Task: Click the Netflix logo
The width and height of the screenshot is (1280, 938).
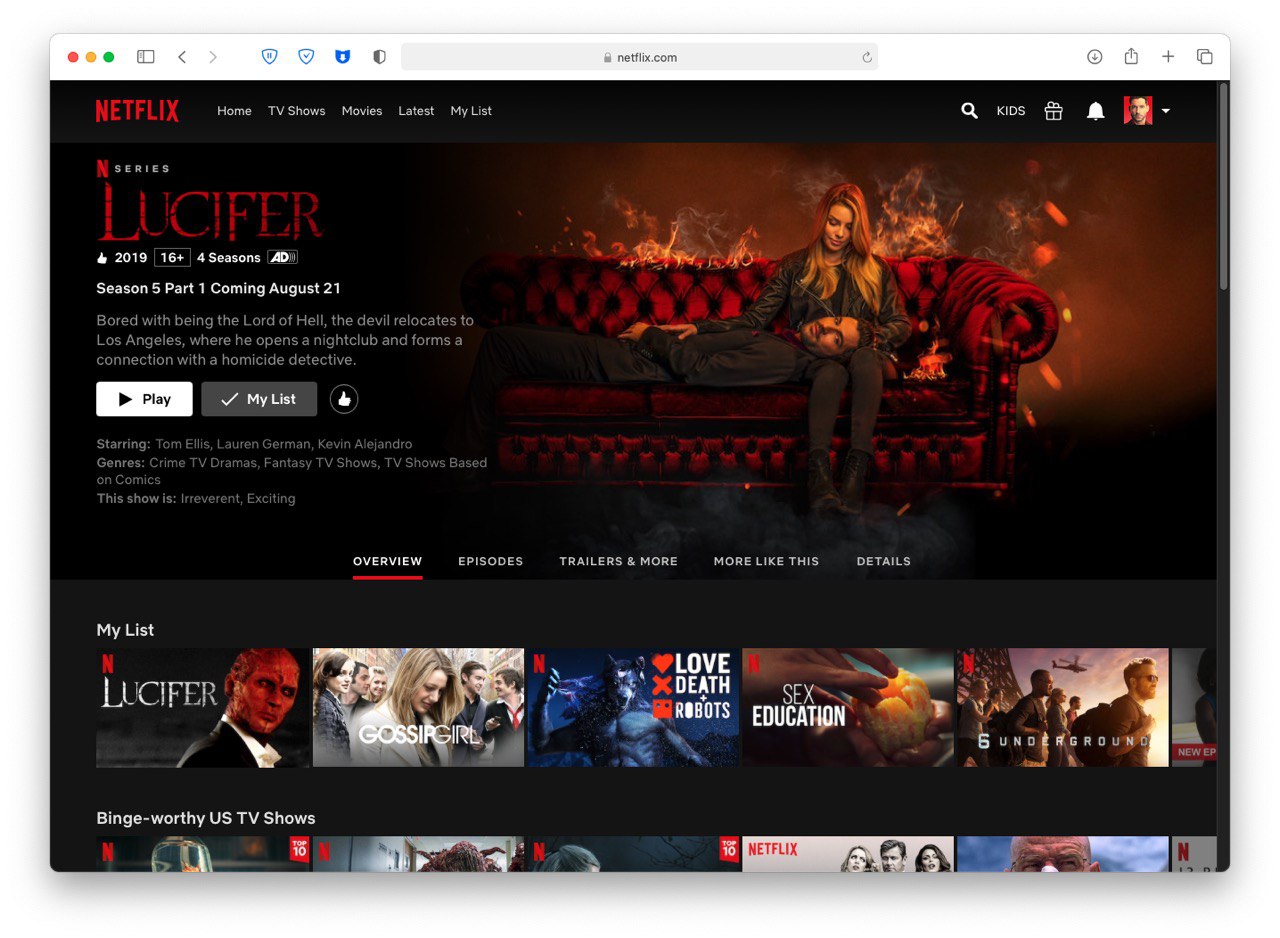Action: (137, 111)
